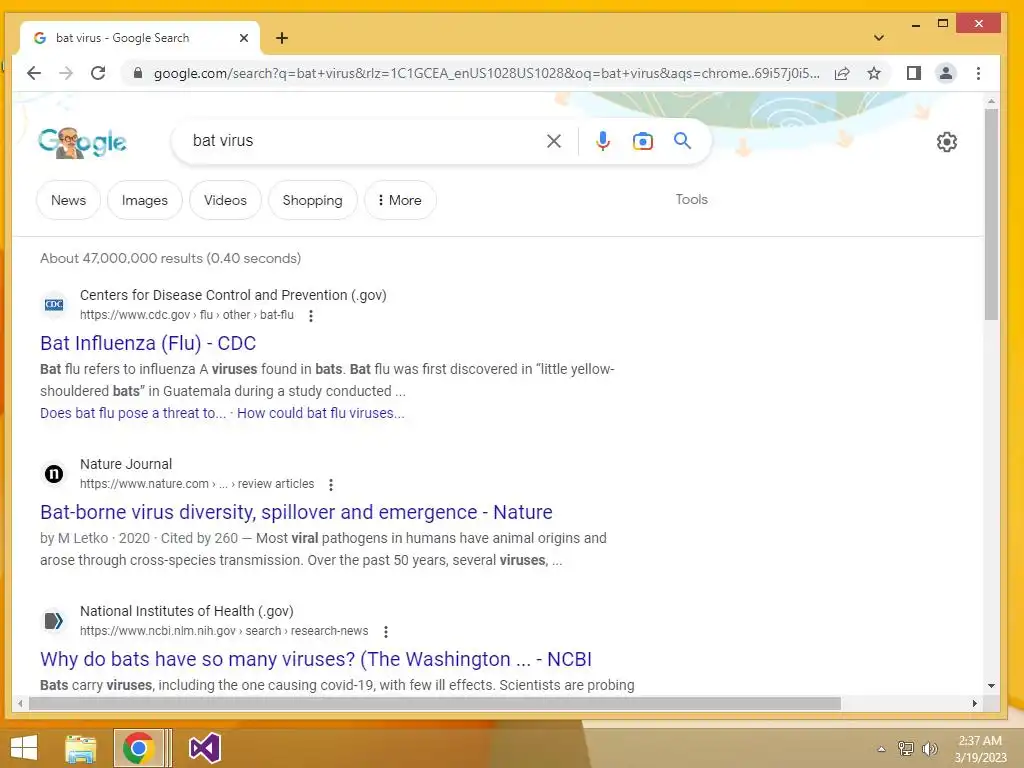Open 'How could bat flu viruses...' link
The height and width of the screenshot is (768, 1024).
321,413
